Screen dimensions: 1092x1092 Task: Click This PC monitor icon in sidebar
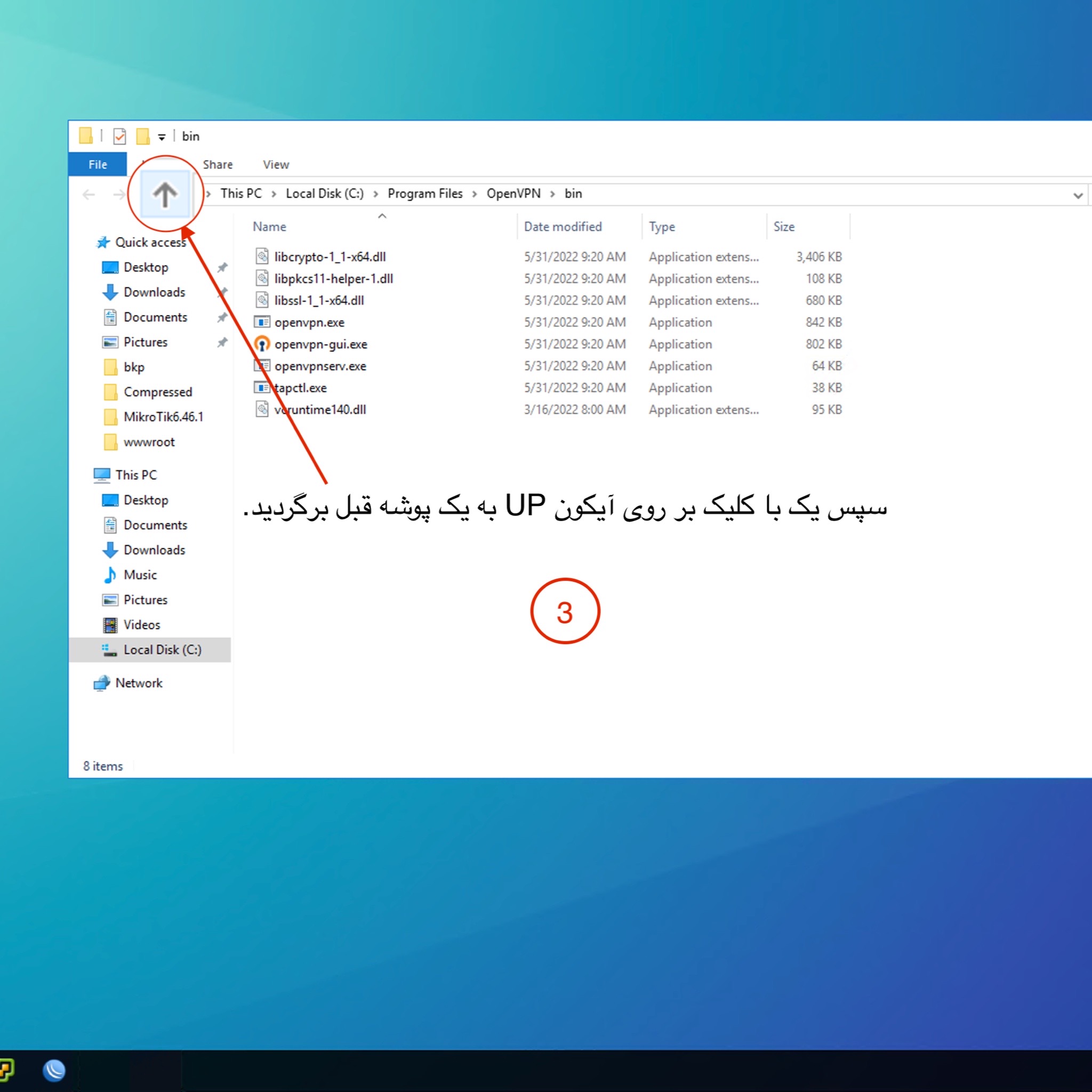[x=102, y=475]
